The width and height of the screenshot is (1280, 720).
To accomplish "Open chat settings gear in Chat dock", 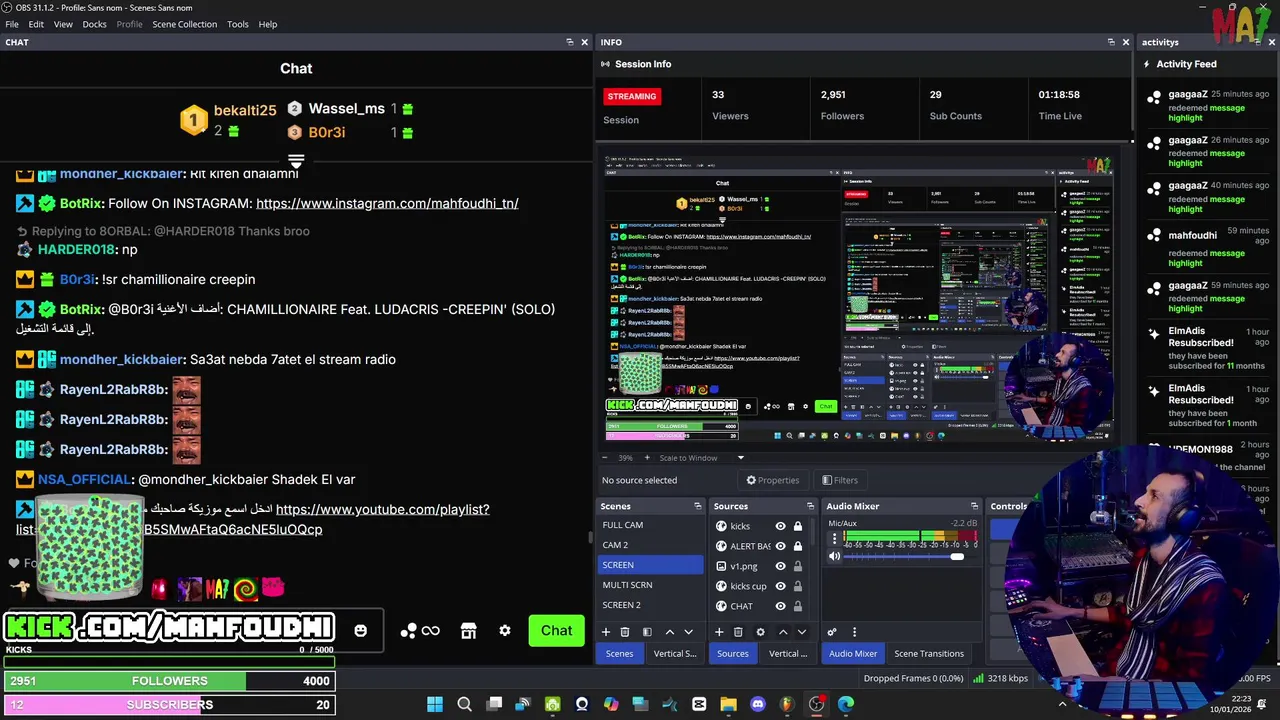I will (505, 631).
